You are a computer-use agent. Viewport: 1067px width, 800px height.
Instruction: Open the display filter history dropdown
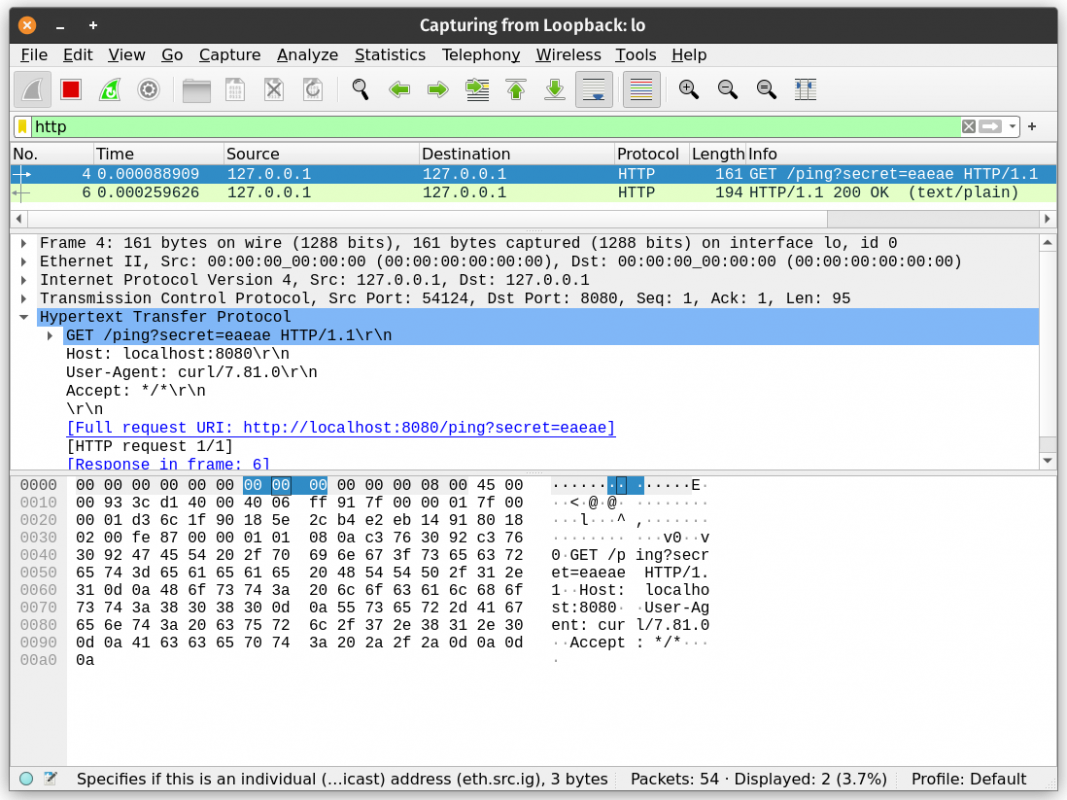coord(1013,127)
